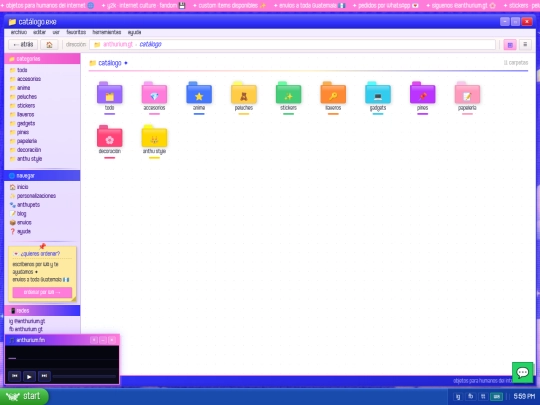Click the 'catálogo' heading in main pane

click(x=110, y=63)
